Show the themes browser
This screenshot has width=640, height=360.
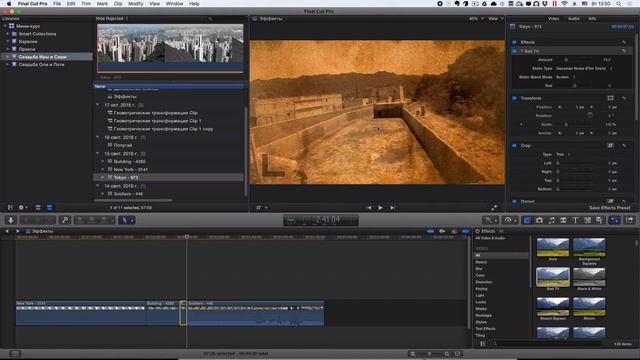599,220
